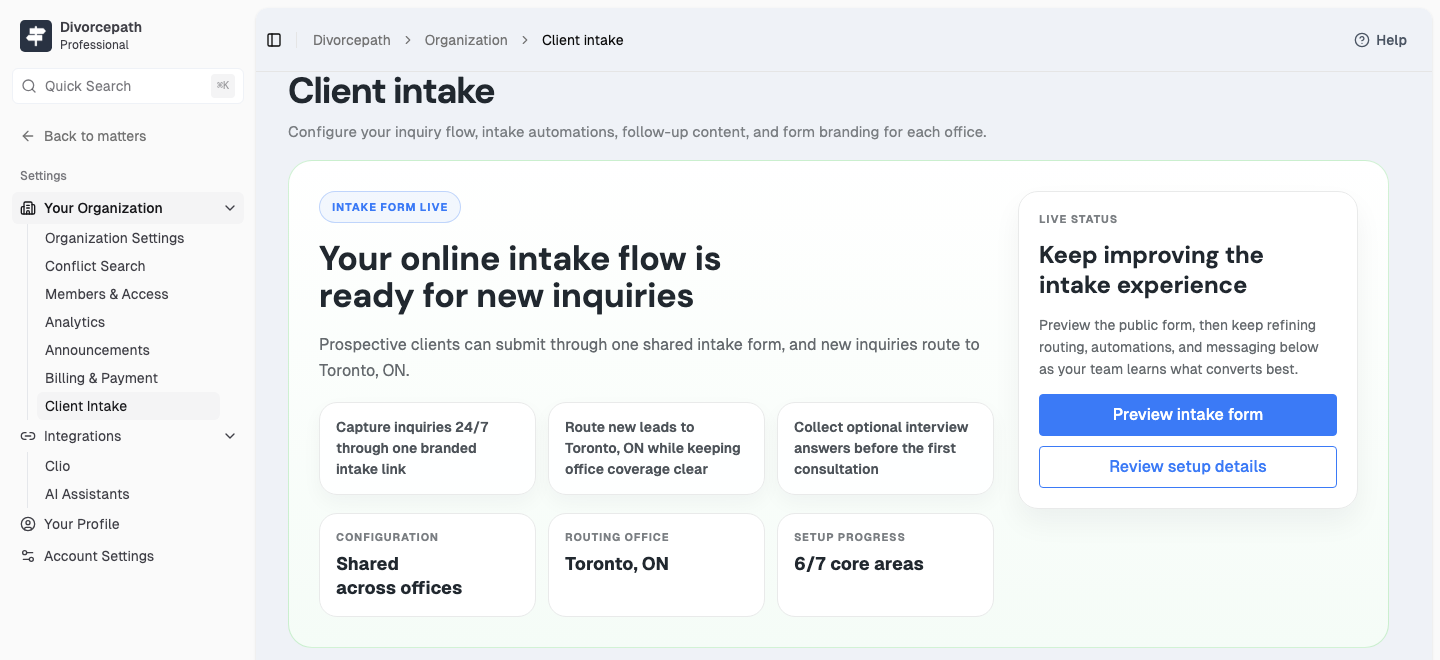1440x660 pixels.
Task: Click Back to matters link text
Action: click(x=95, y=136)
